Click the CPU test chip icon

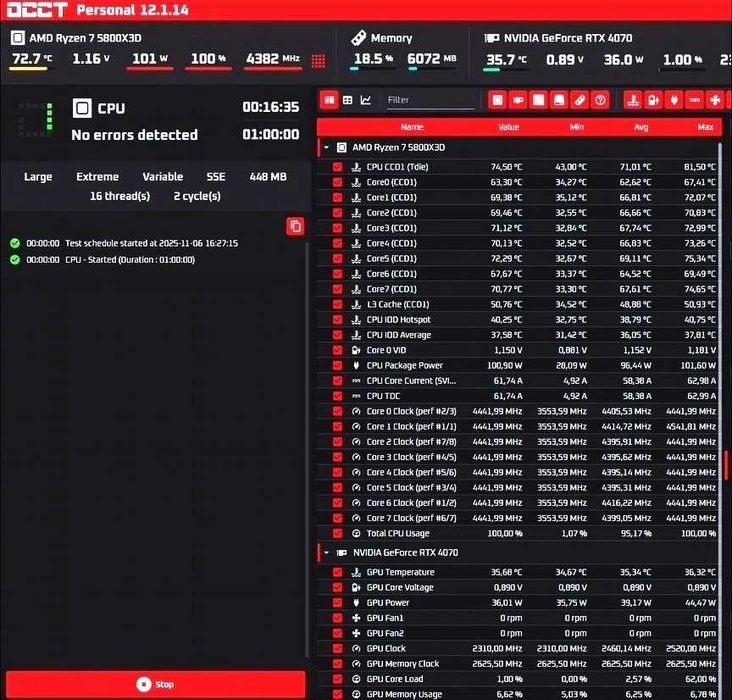pos(82,108)
